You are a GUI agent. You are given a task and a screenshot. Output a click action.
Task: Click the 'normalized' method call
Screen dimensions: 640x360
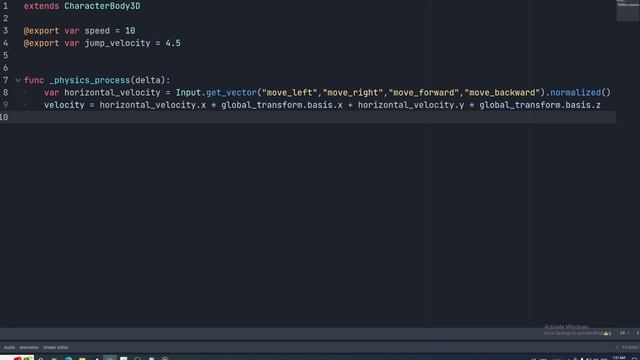(576, 93)
